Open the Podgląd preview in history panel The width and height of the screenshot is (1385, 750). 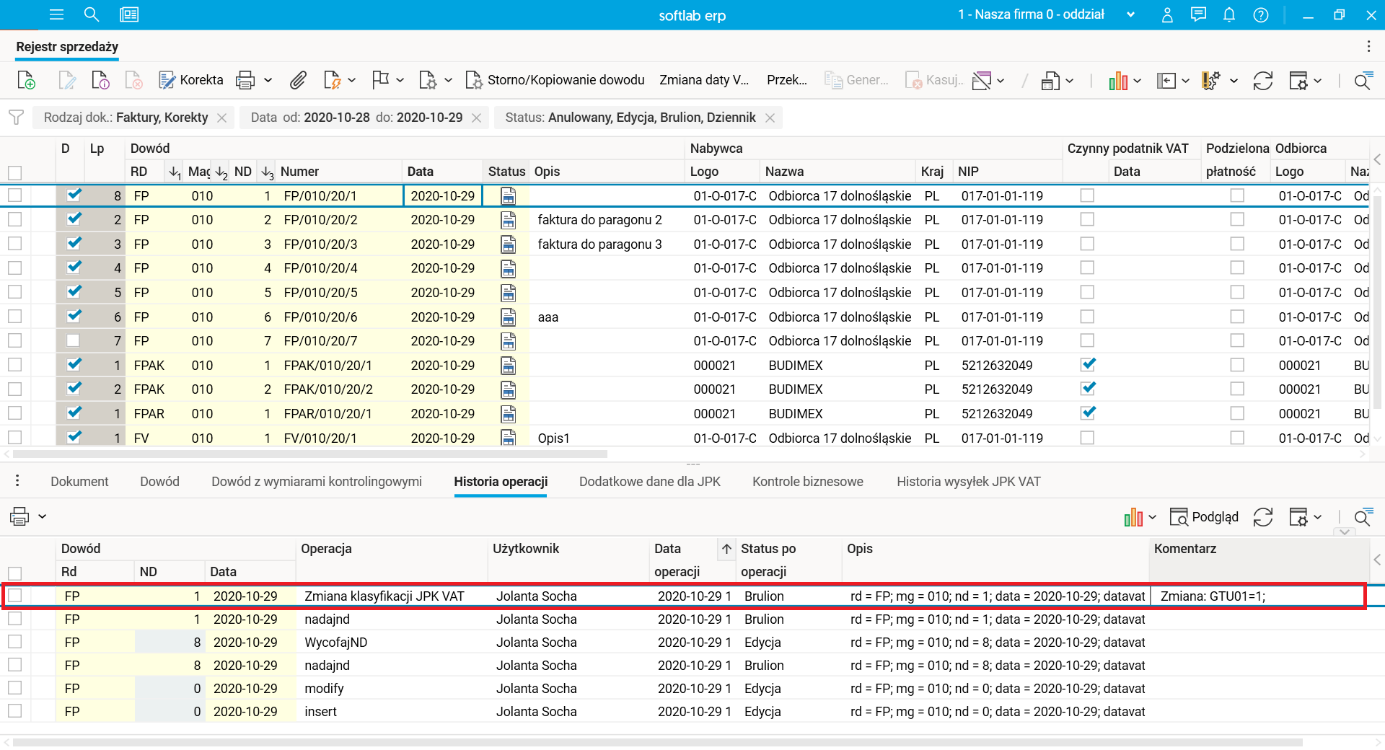point(1205,517)
